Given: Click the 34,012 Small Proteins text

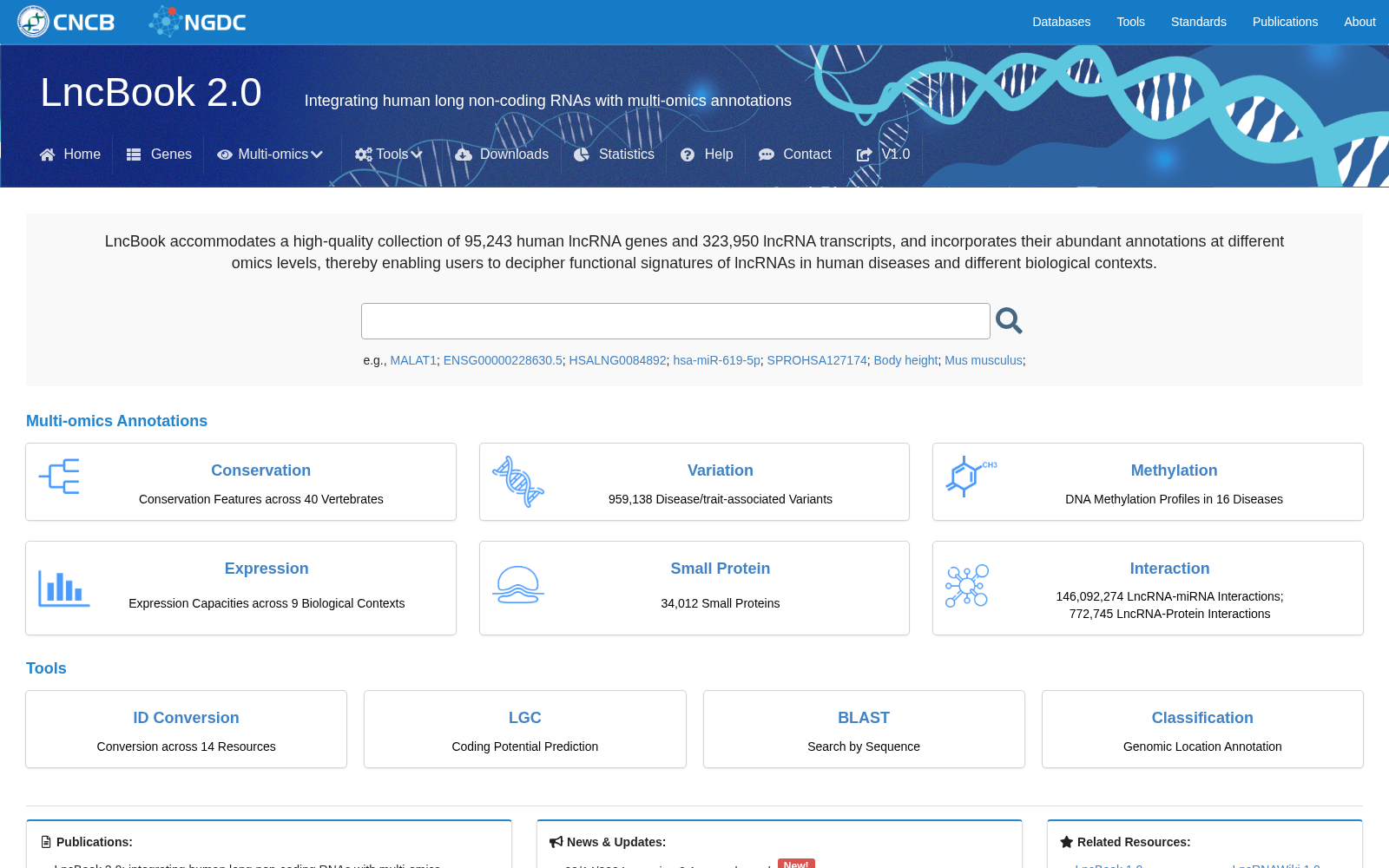Looking at the screenshot, I should [x=721, y=603].
